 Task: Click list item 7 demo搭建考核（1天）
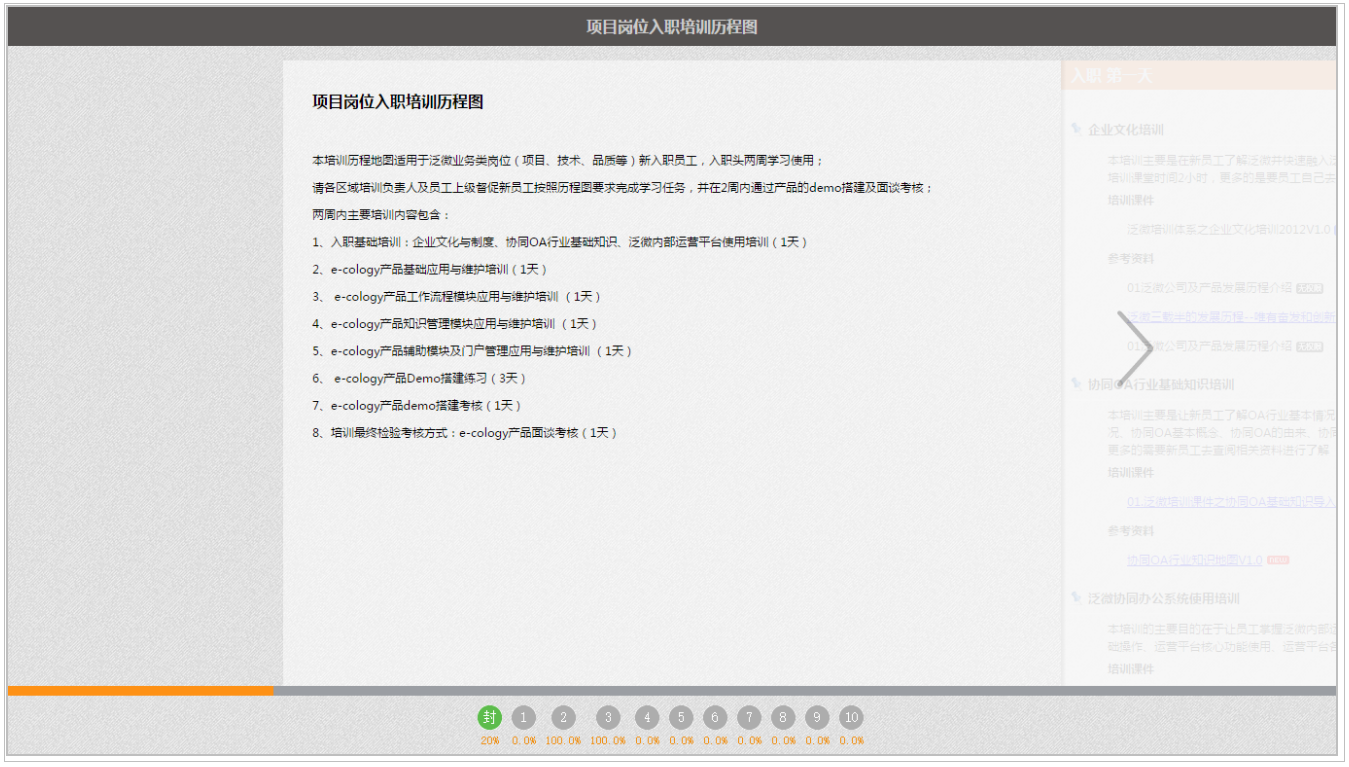(417, 405)
